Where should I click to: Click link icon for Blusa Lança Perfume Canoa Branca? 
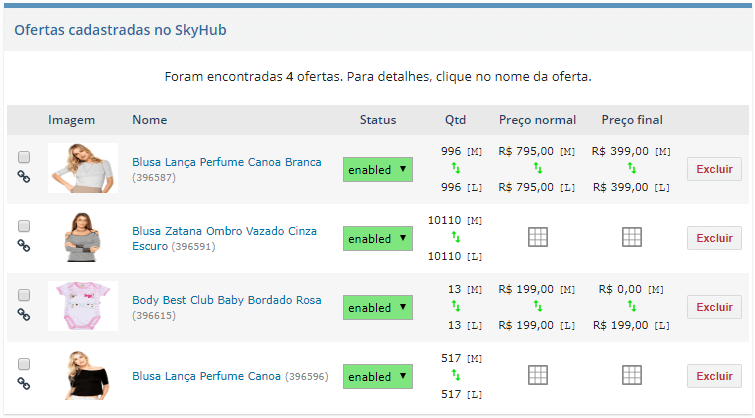click(24, 177)
